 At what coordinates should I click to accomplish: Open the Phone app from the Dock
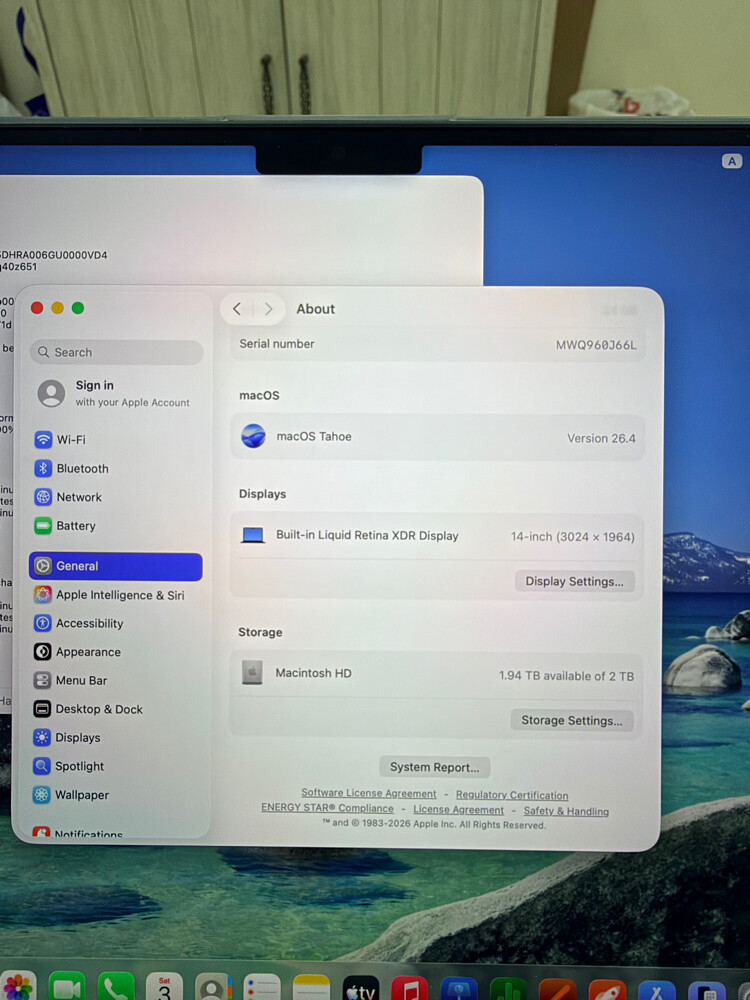[x=115, y=987]
